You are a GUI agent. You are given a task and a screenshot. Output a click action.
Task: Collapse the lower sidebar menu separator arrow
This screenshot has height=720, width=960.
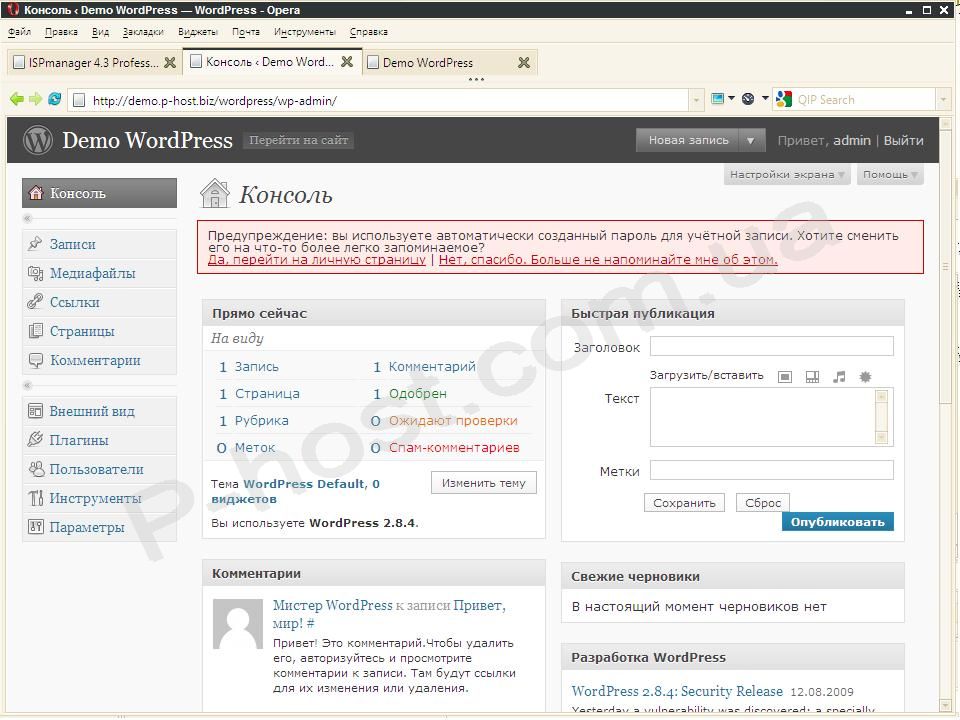tap(27, 386)
